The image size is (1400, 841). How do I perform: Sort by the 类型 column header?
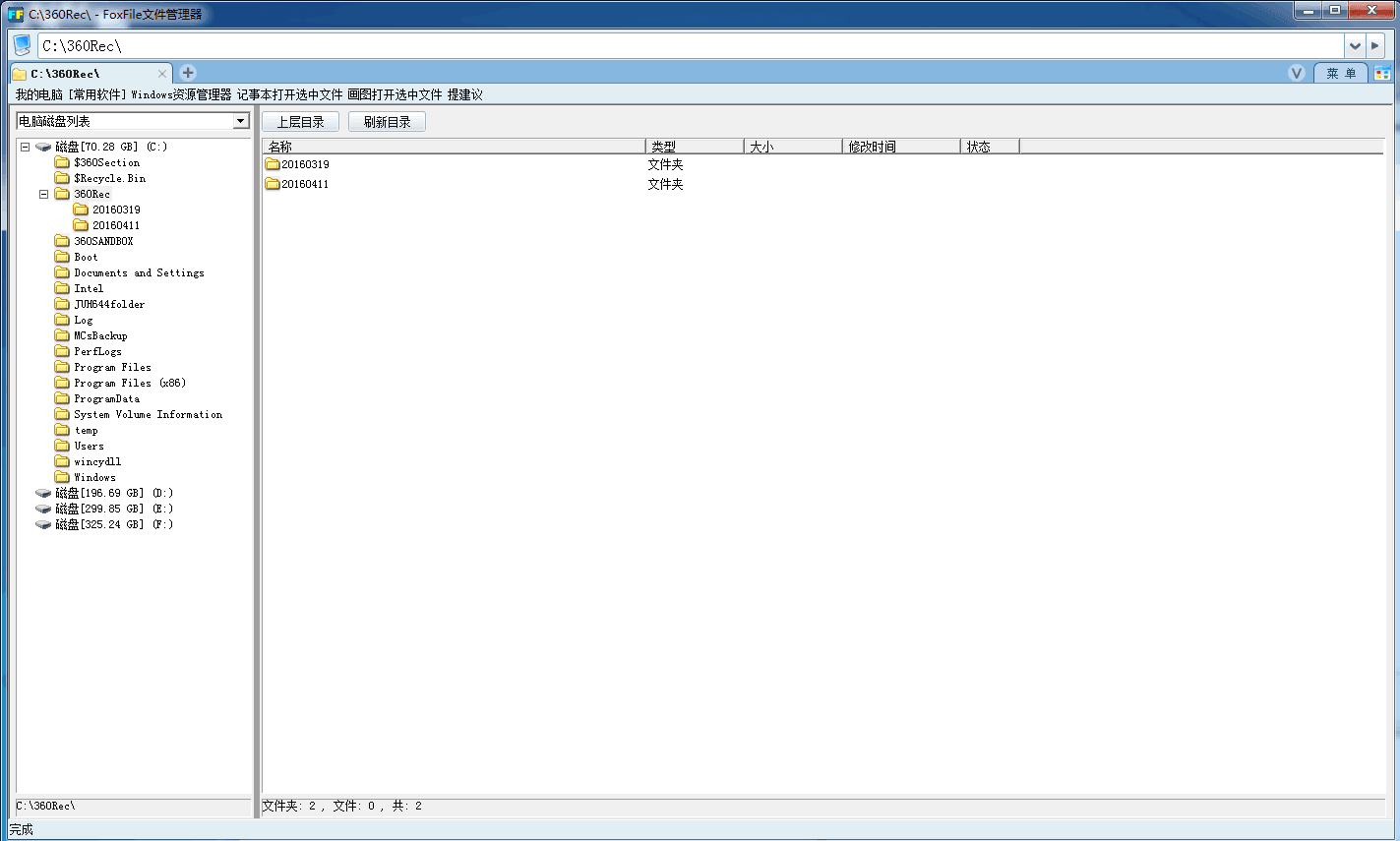[695, 147]
